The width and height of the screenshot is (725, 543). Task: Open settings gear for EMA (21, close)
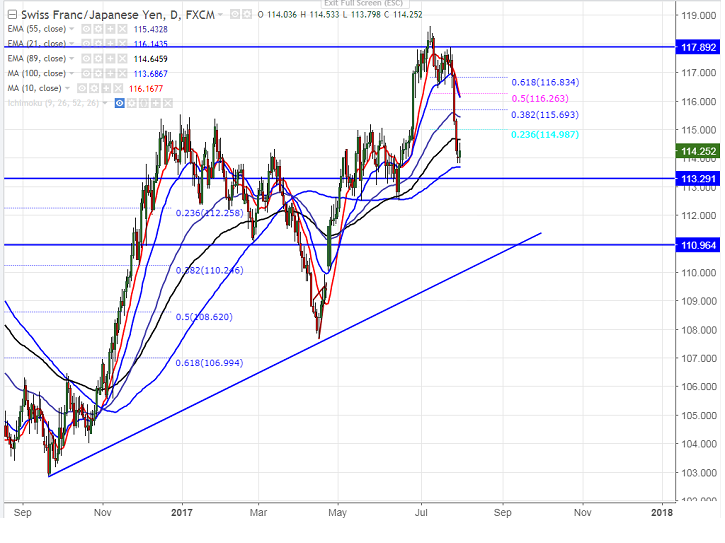click(98, 43)
